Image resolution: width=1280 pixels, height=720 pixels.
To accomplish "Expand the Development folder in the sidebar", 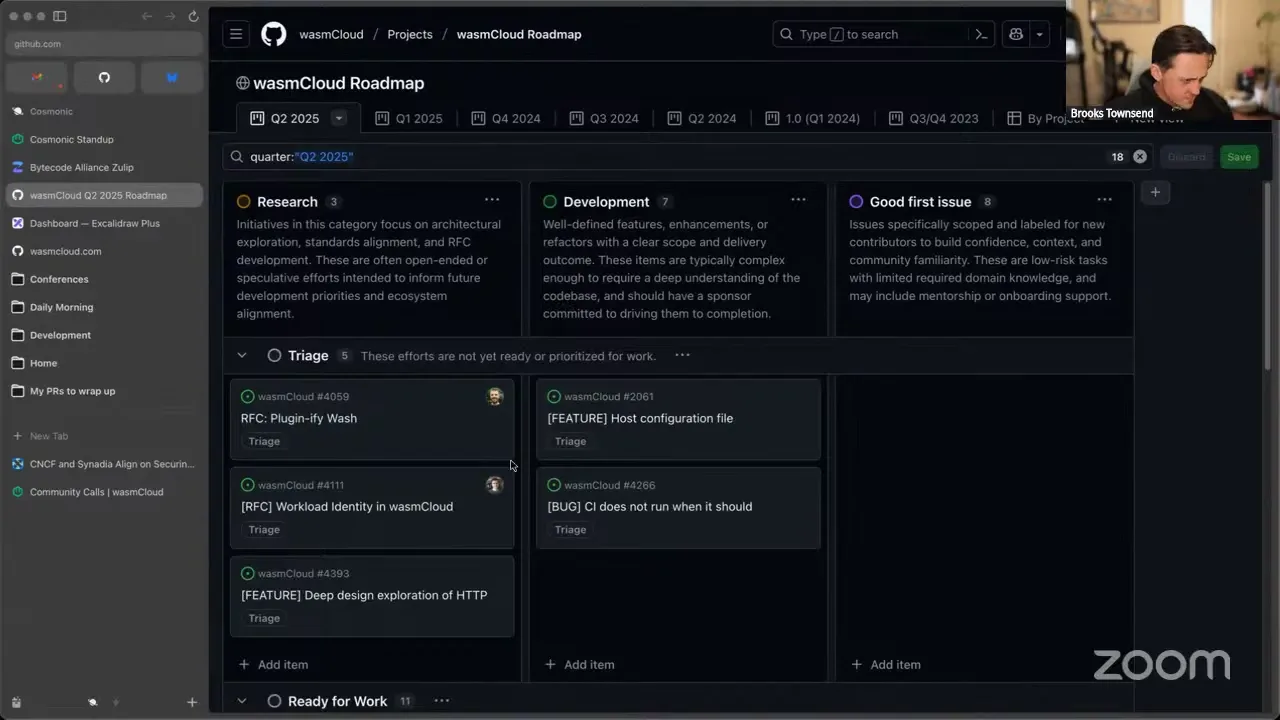I will [x=104, y=335].
